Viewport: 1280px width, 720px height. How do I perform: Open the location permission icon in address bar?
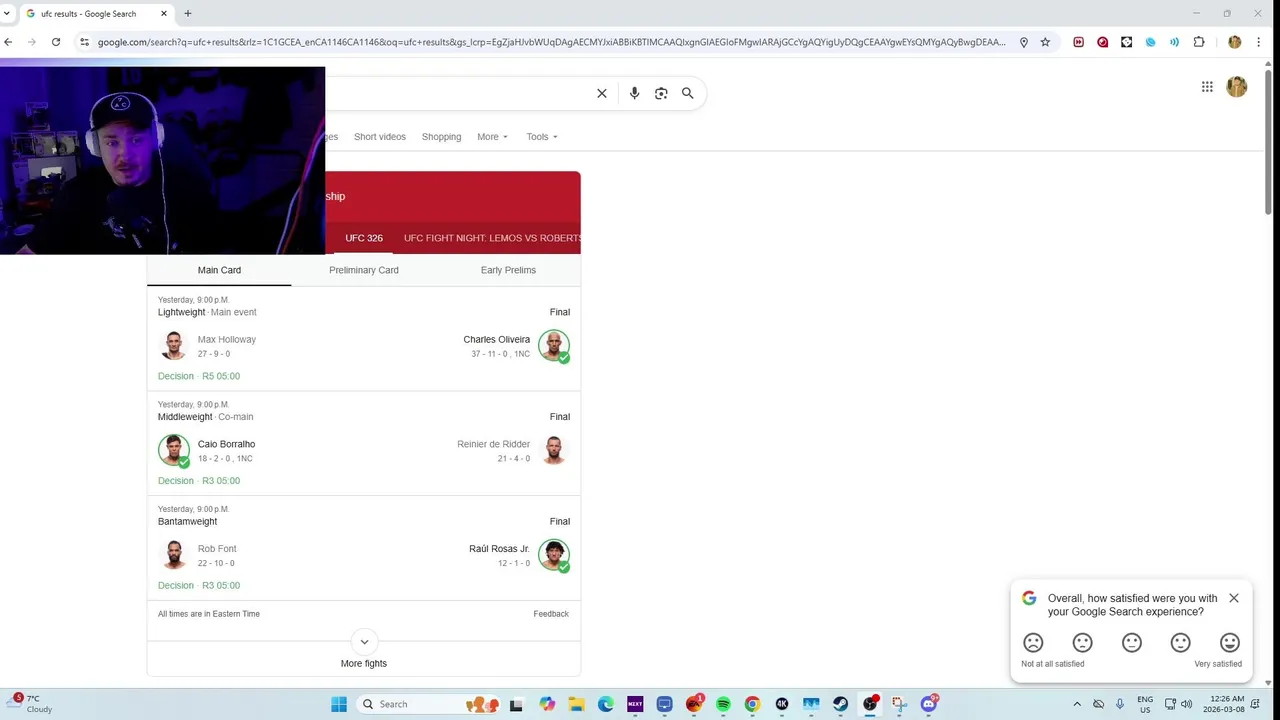click(1024, 42)
